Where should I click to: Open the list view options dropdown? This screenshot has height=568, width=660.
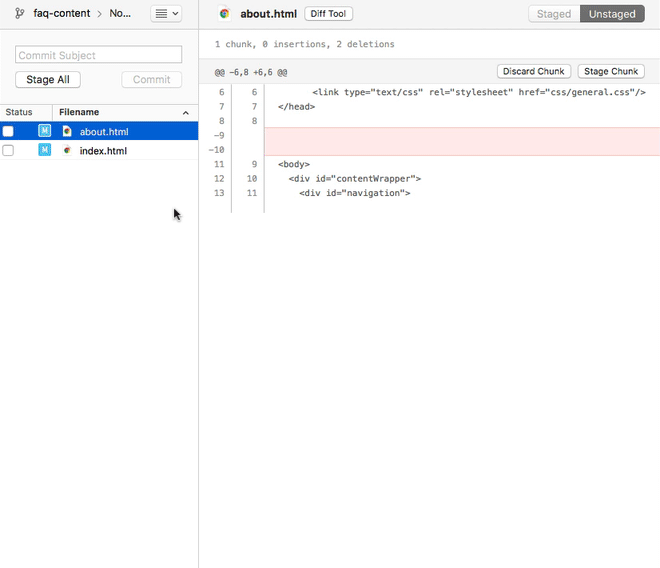tap(166, 14)
